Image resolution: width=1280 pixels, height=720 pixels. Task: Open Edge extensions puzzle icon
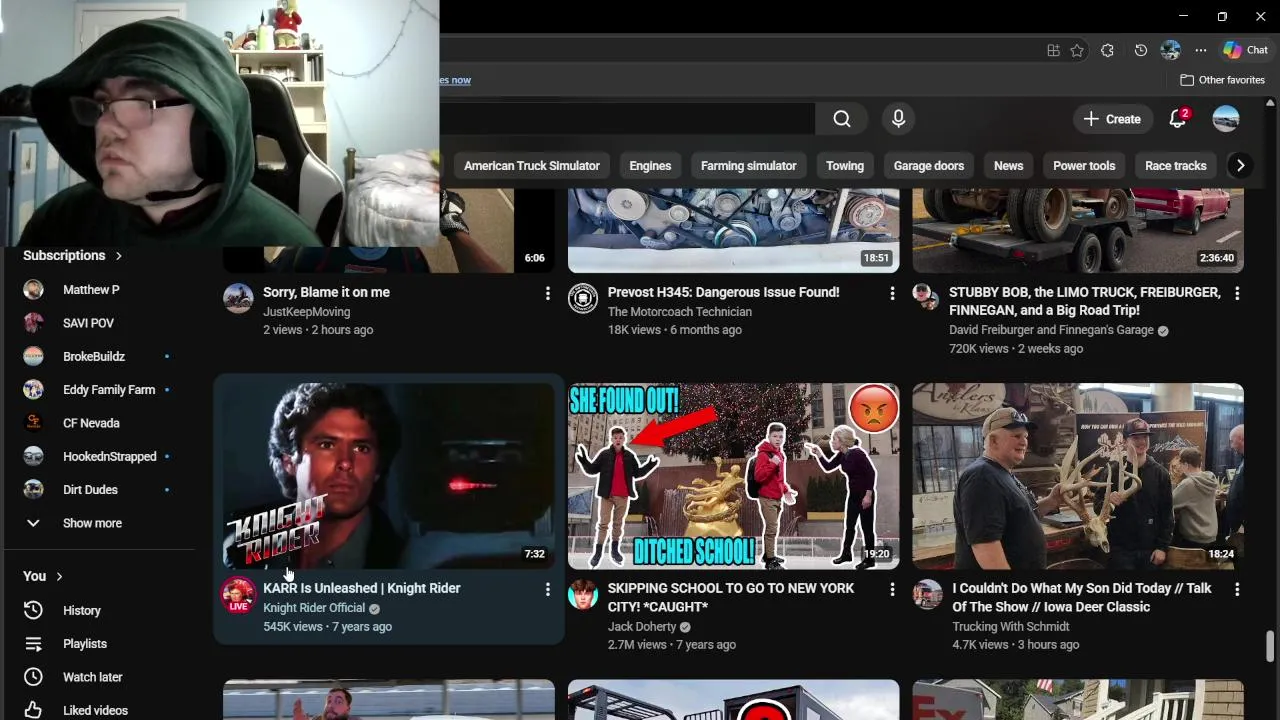click(1107, 50)
